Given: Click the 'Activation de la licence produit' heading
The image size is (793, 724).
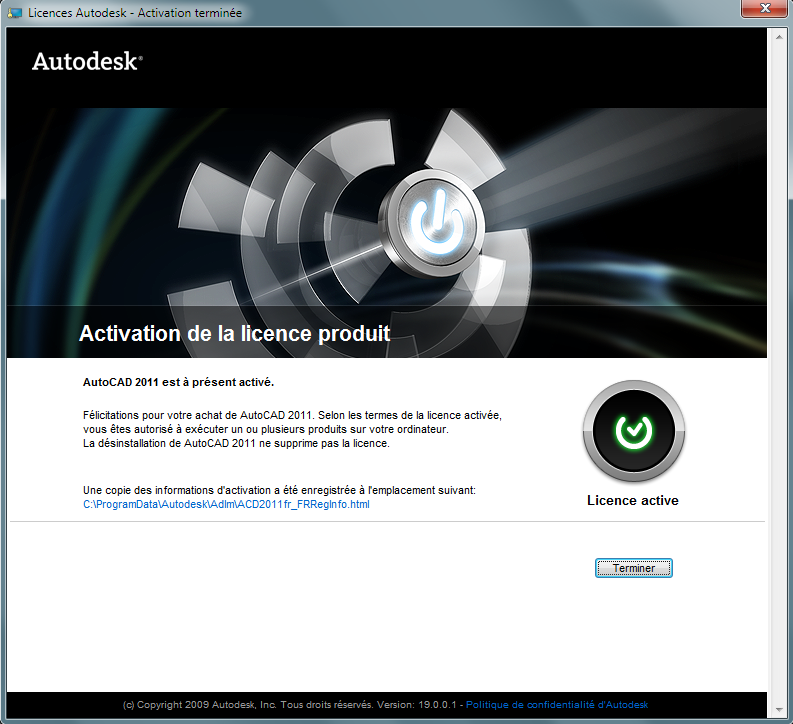Looking at the screenshot, I should [x=234, y=333].
